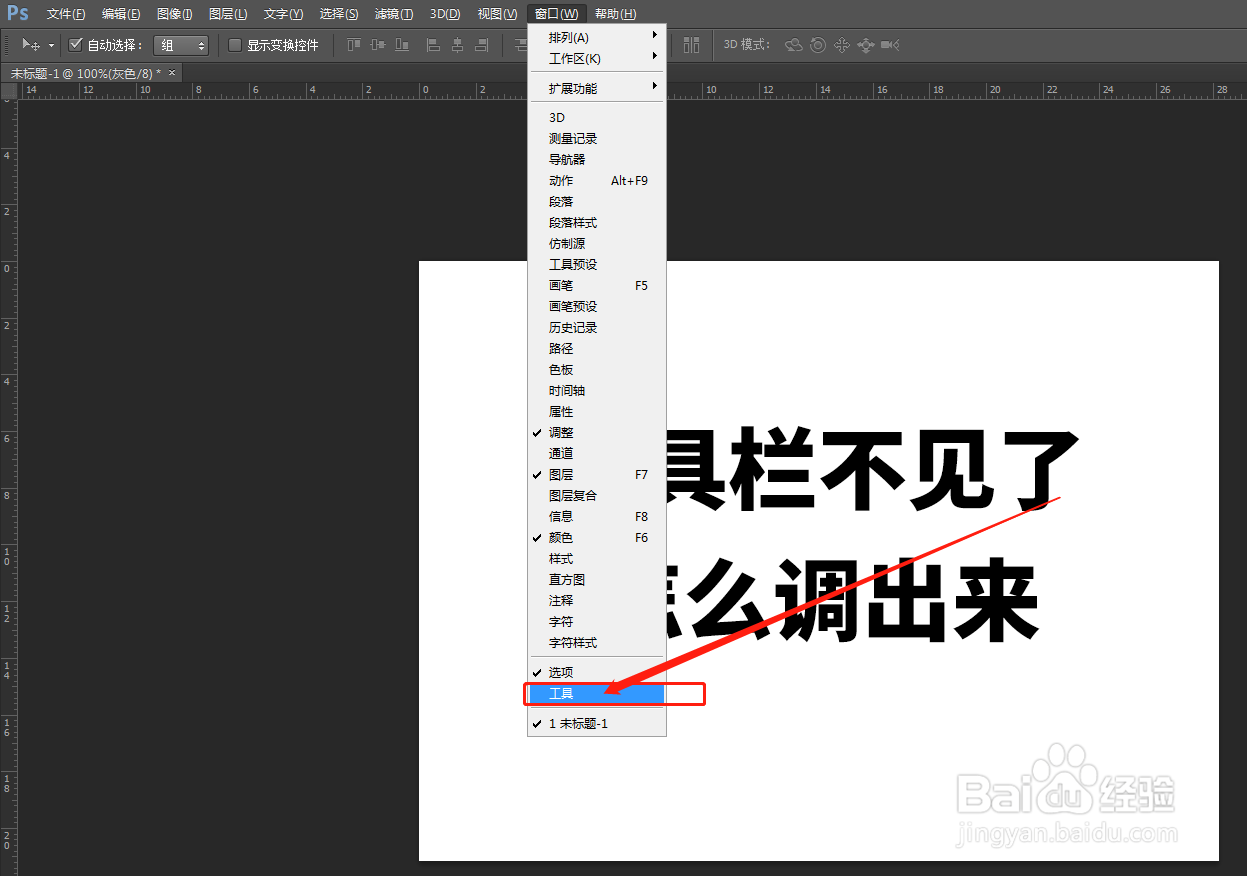Choose 段落样式 in Window menu
Image resolution: width=1247 pixels, height=876 pixels.
pos(597,223)
